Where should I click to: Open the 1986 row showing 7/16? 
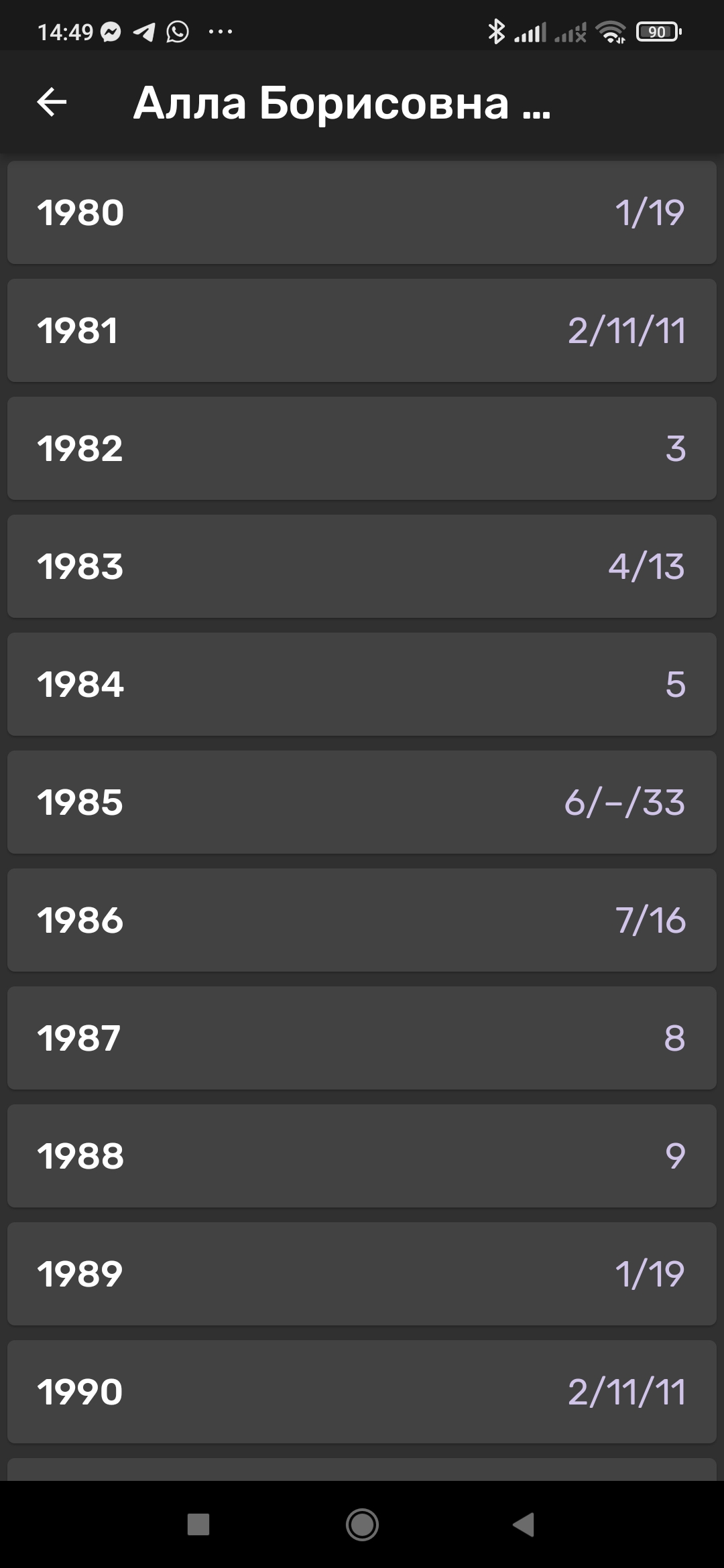pos(362,920)
